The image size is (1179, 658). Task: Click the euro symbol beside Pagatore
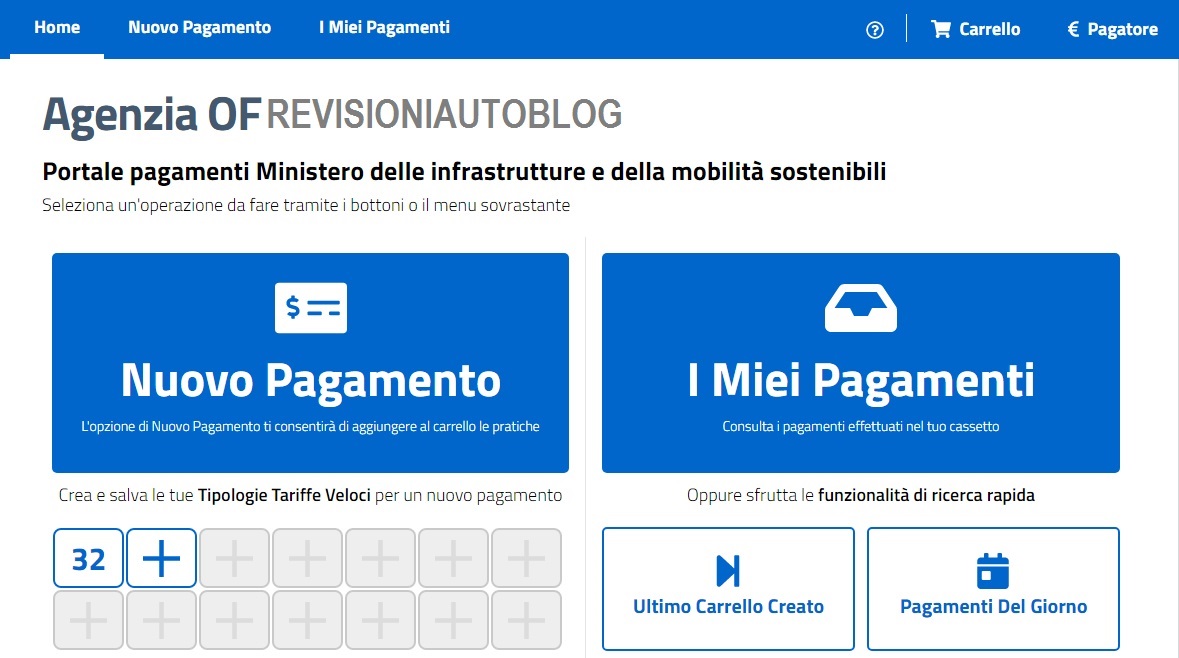(1073, 29)
